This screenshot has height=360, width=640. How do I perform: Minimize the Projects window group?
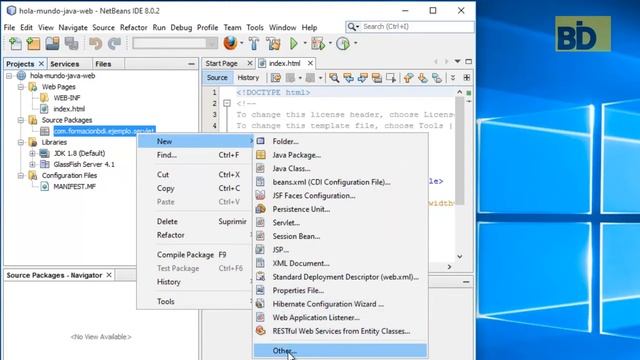coord(191,64)
